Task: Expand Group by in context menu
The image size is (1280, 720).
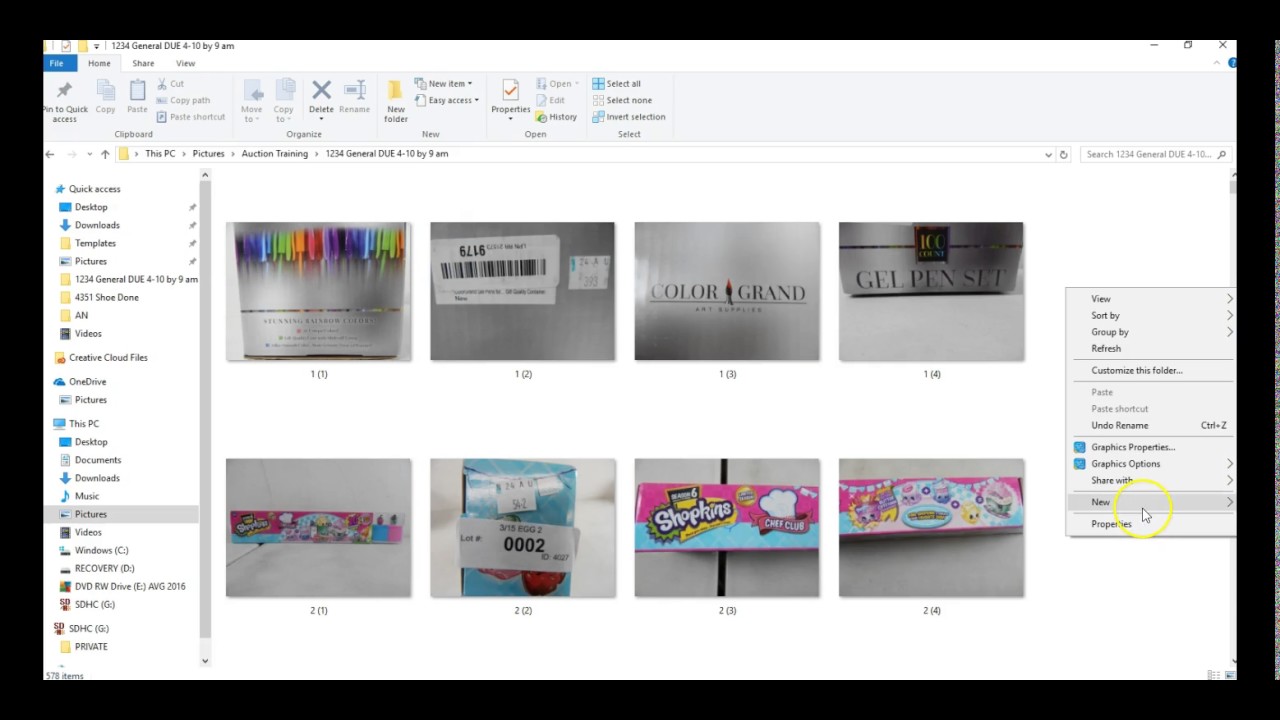Action: tap(1152, 332)
